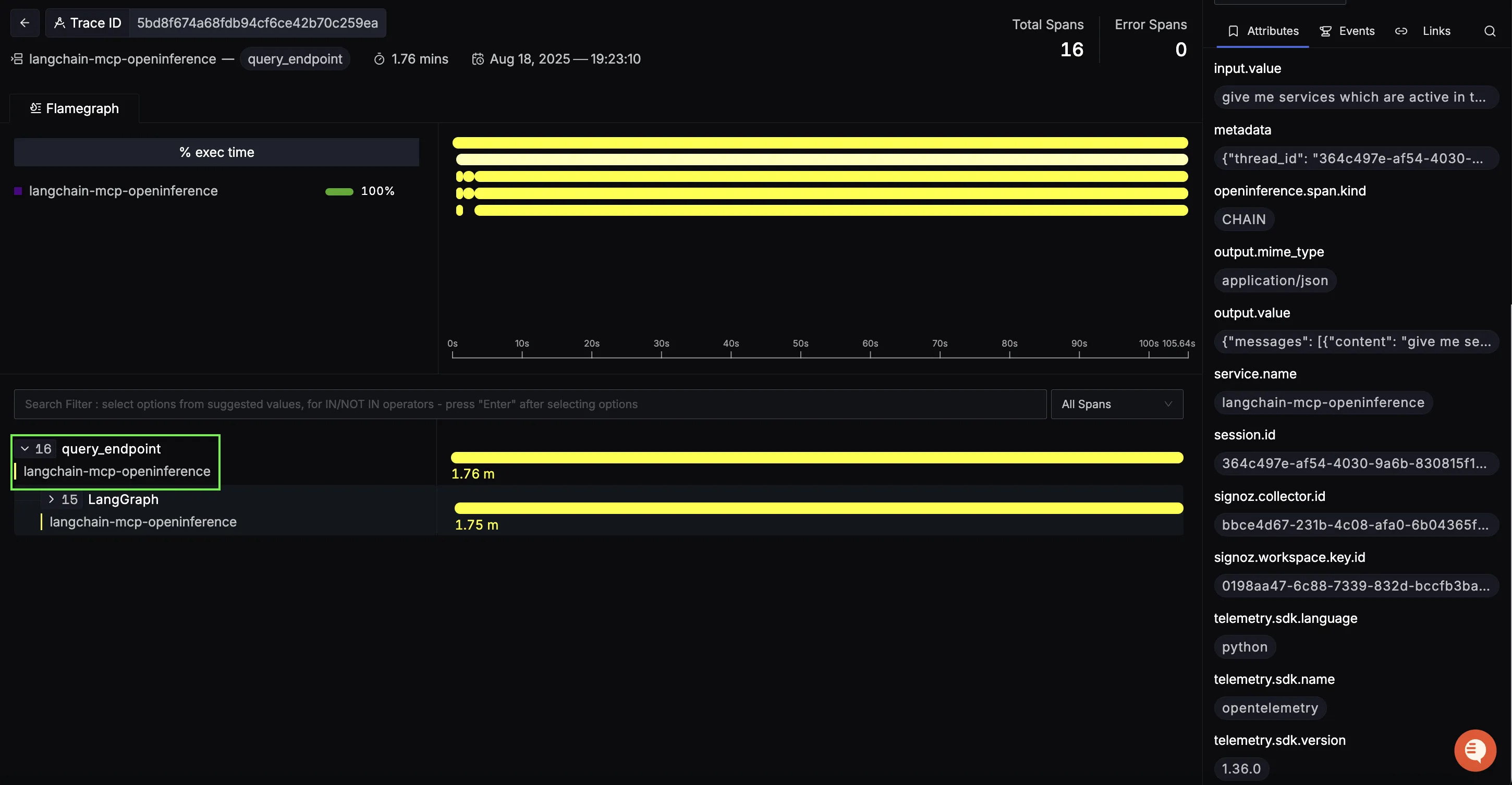
Task: Open the All Spans dropdown
Action: [x=1116, y=404]
